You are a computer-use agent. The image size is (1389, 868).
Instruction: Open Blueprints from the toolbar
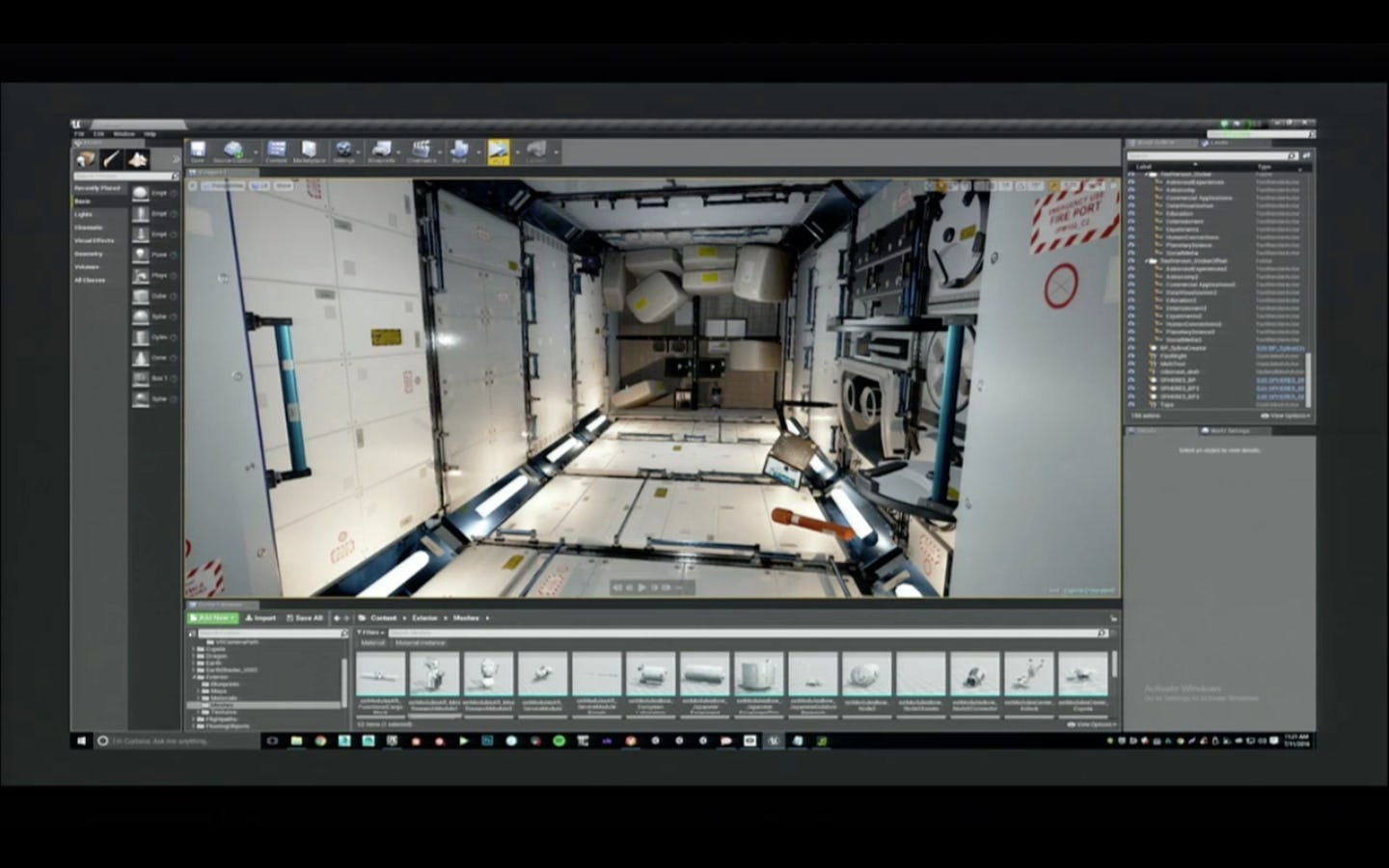click(381, 149)
